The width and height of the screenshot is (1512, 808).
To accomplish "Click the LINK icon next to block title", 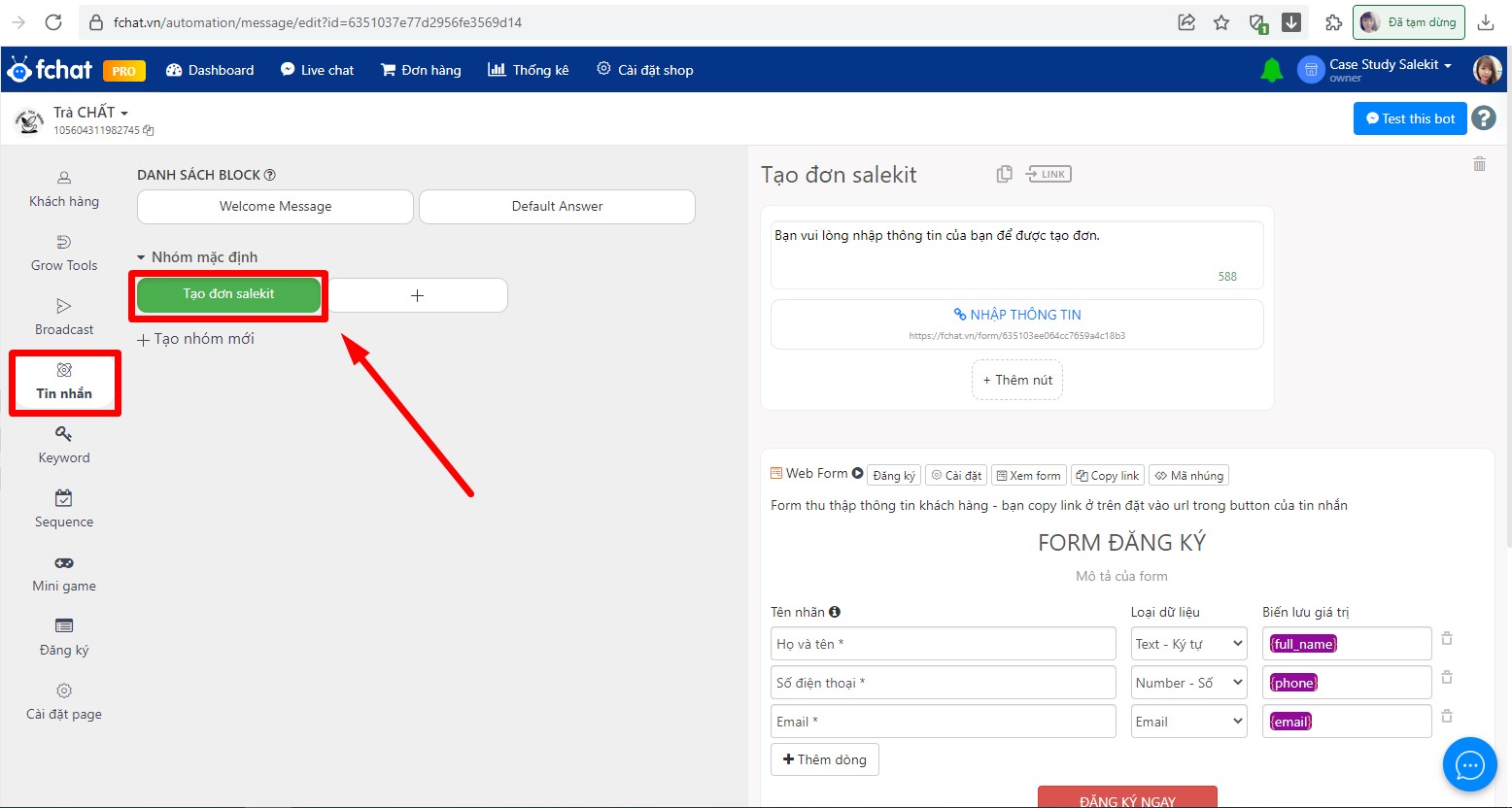I will pos(1049,174).
